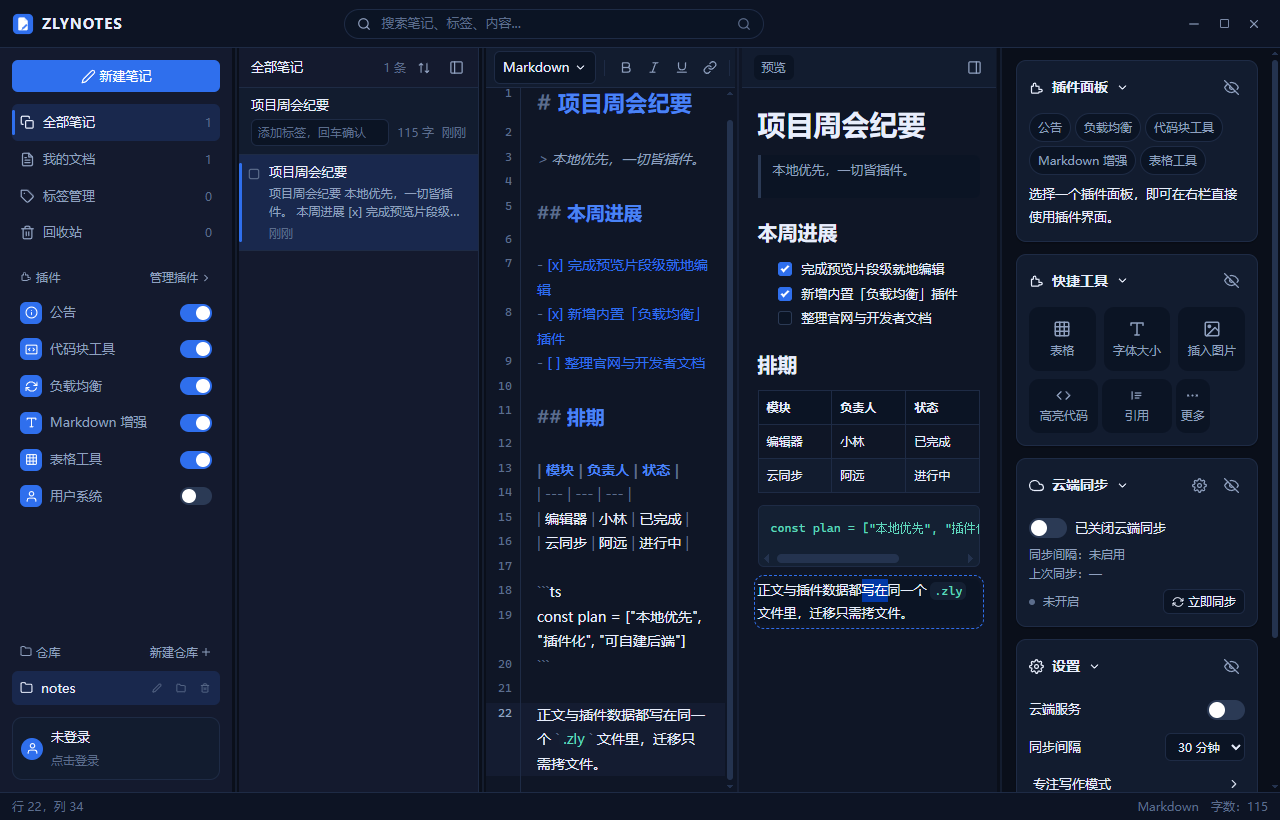This screenshot has width=1280, height=820.
Task: Open 标签管理 in the sidebar
Action: pos(116,196)
